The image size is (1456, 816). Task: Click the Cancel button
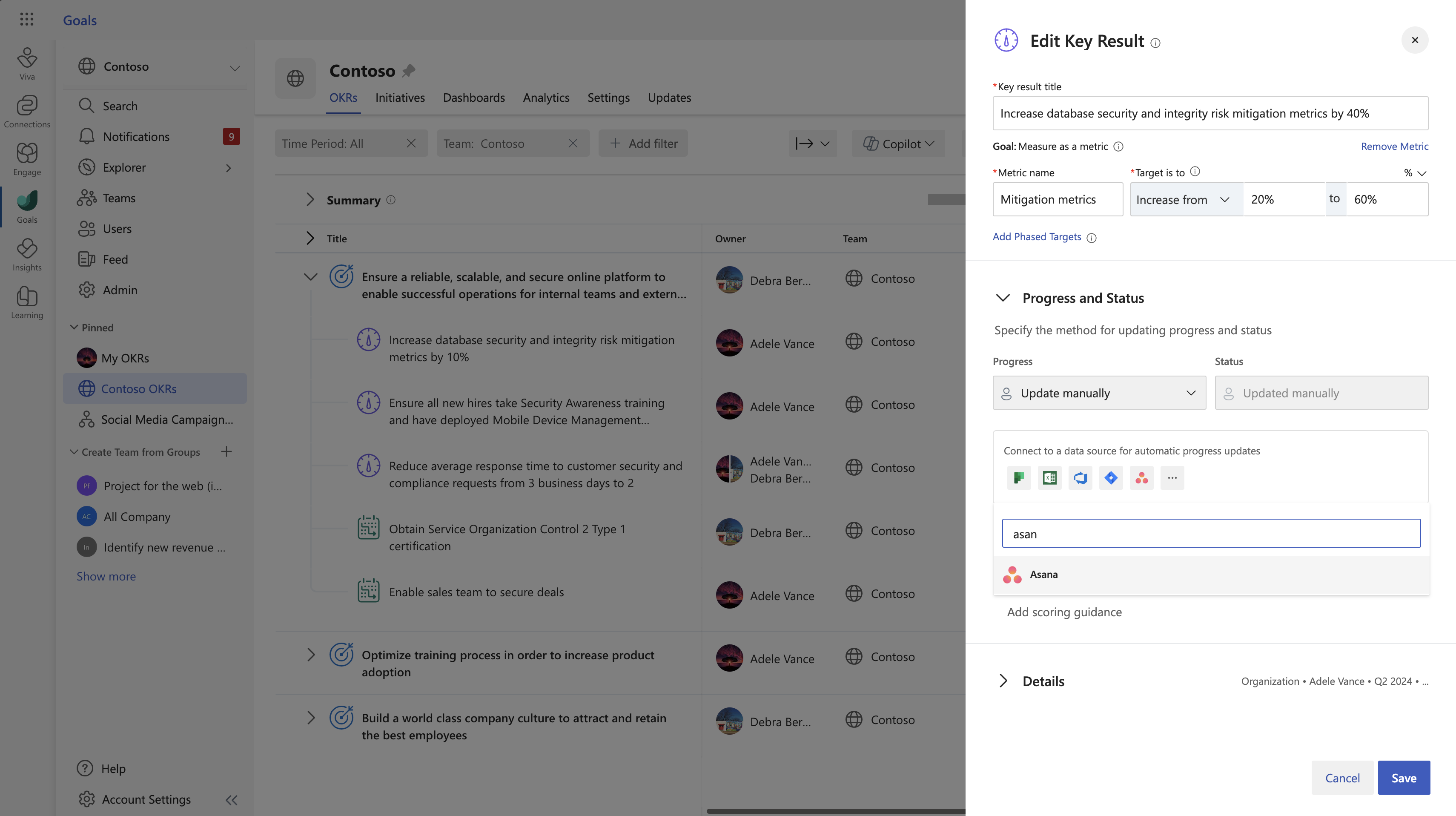coord(1342,778)
